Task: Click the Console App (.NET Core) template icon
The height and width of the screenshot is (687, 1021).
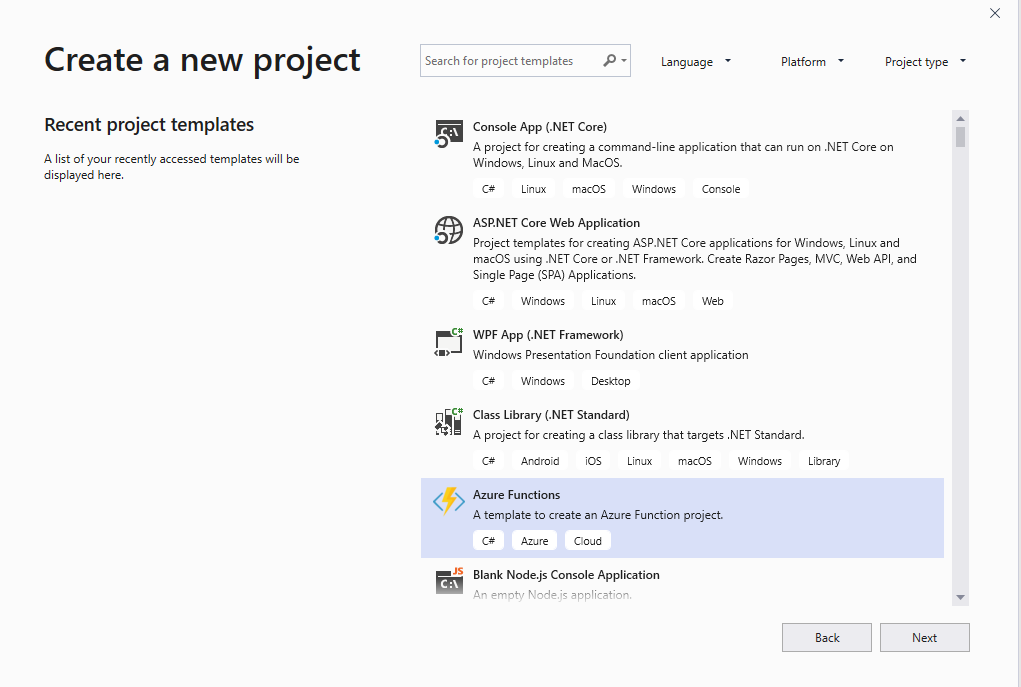Action: [x=448, y=133]
